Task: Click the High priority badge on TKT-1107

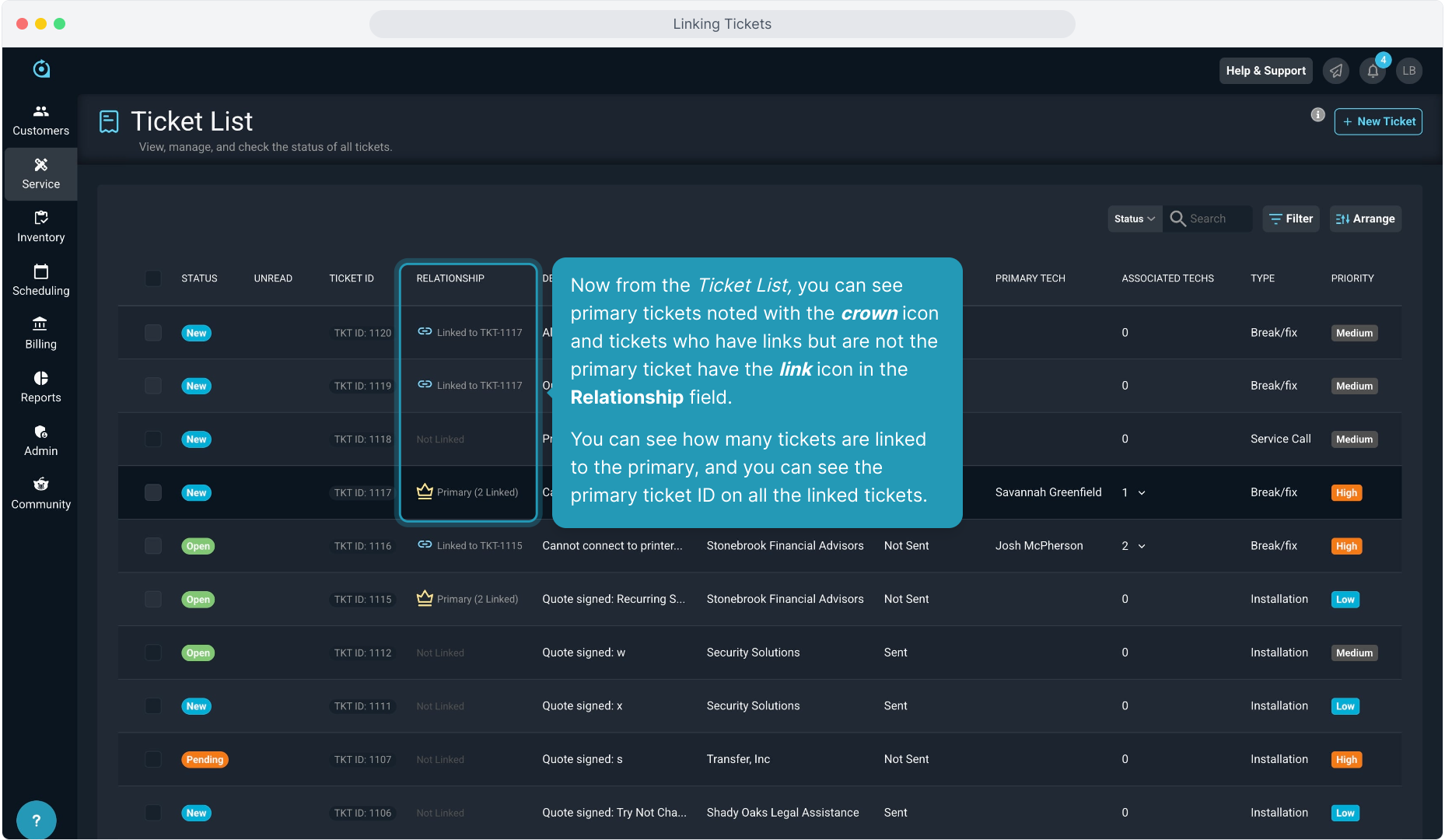Action: [1346, 760]
